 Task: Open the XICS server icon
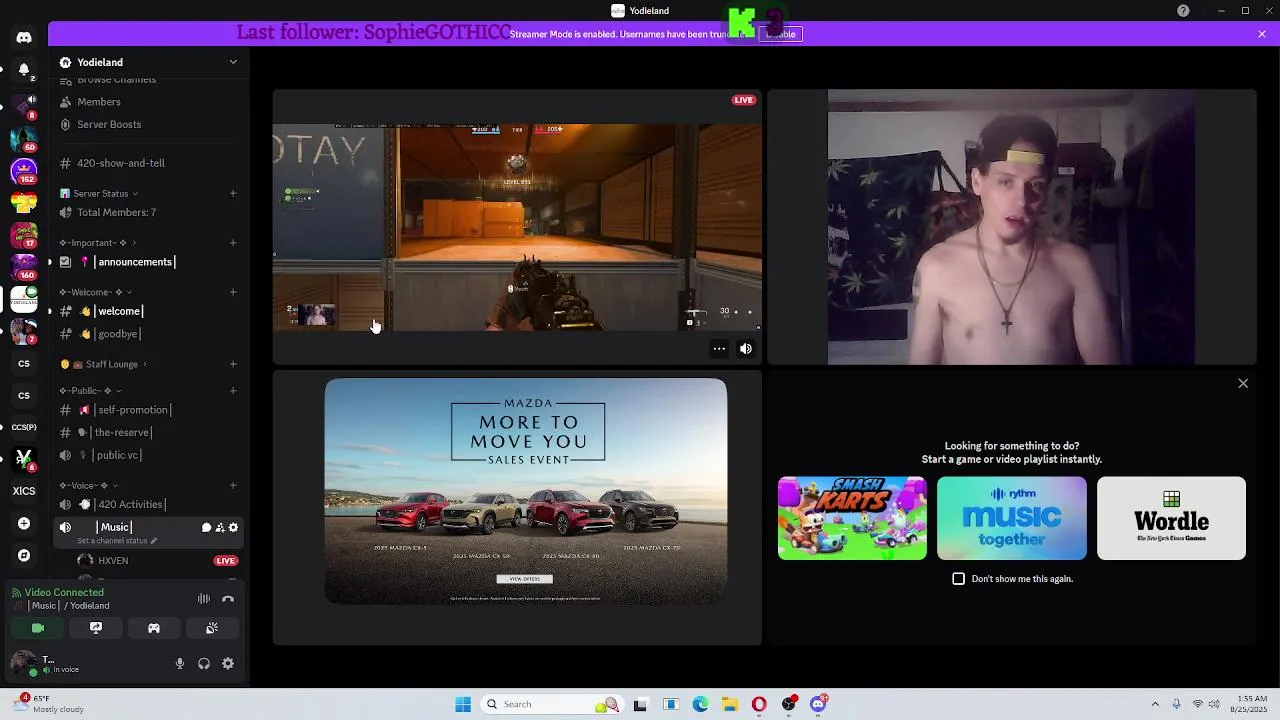pyautogui.click(x=24, y=491)
